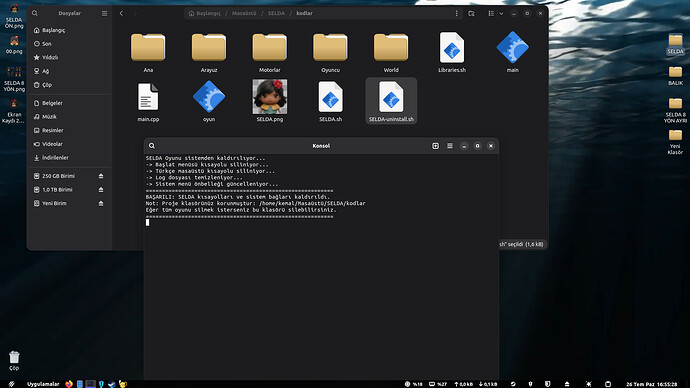Select the Arayuz folder
Screen dimensions: 690x388
pos(209,52)
